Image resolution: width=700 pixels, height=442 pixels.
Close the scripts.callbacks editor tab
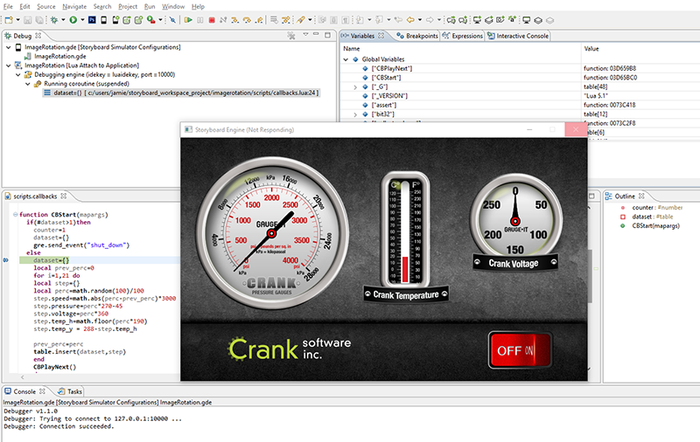63,196
